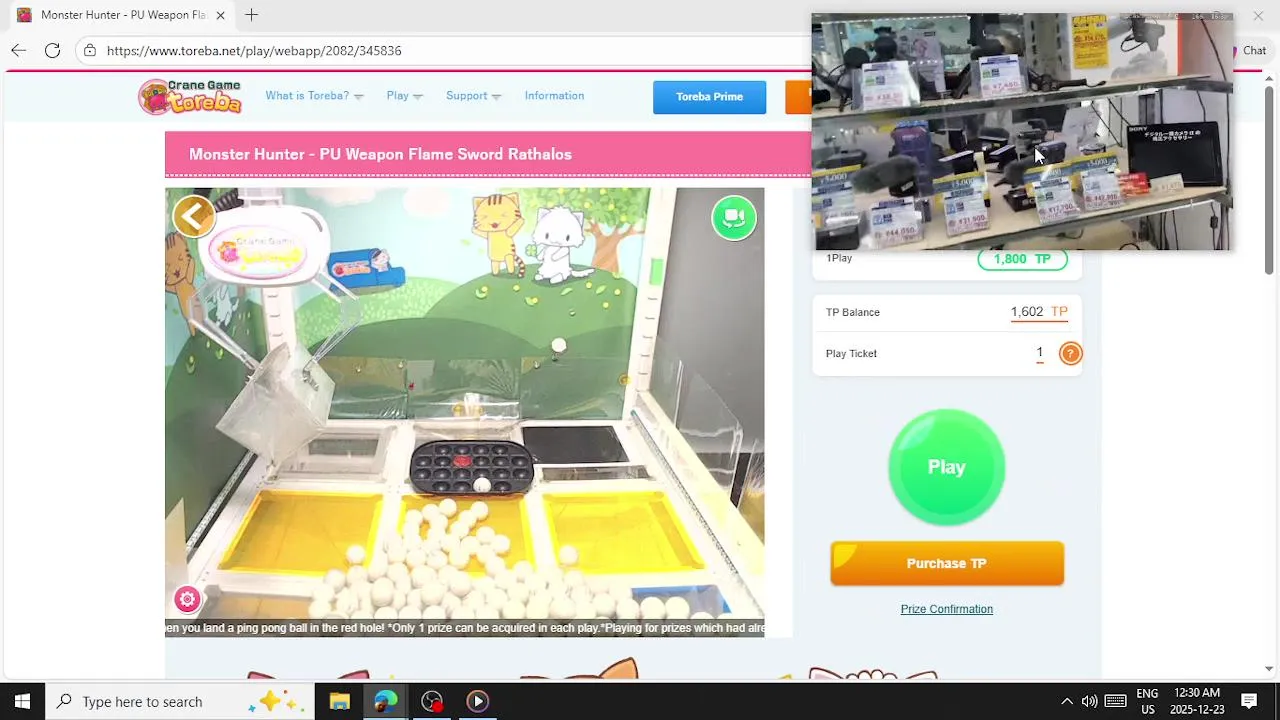Open volume control in system tray
The width and height of the screenshot is (1280, 720).
tap(1089, 701)
